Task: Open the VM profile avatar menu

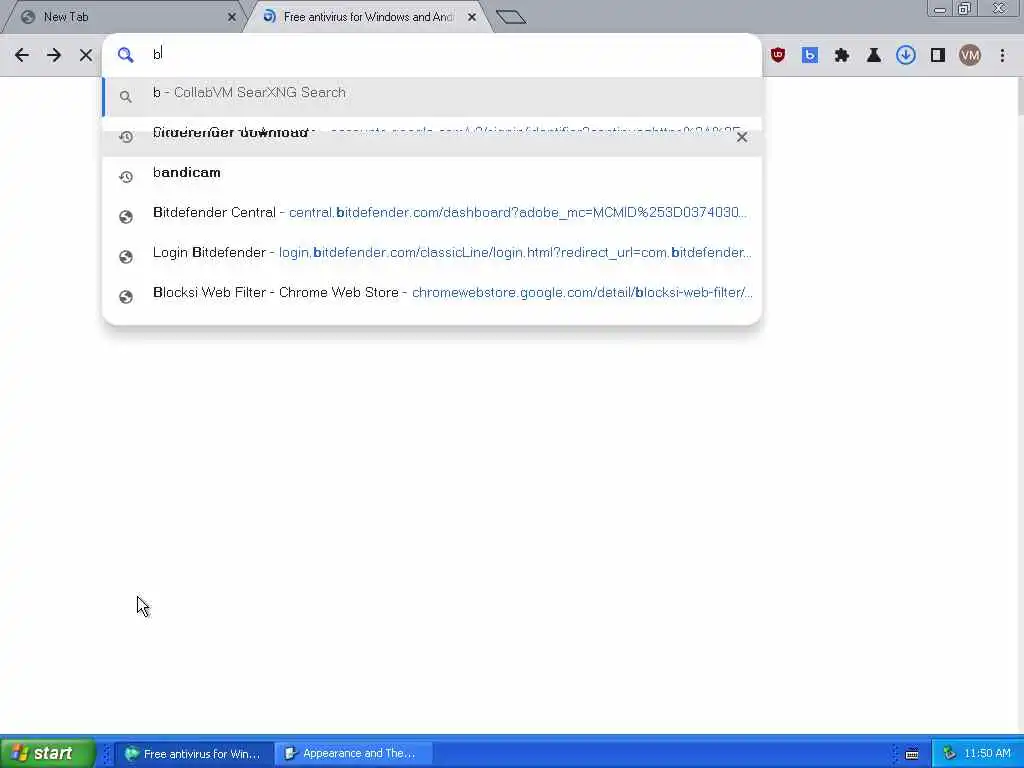Action: click(970, 55)
